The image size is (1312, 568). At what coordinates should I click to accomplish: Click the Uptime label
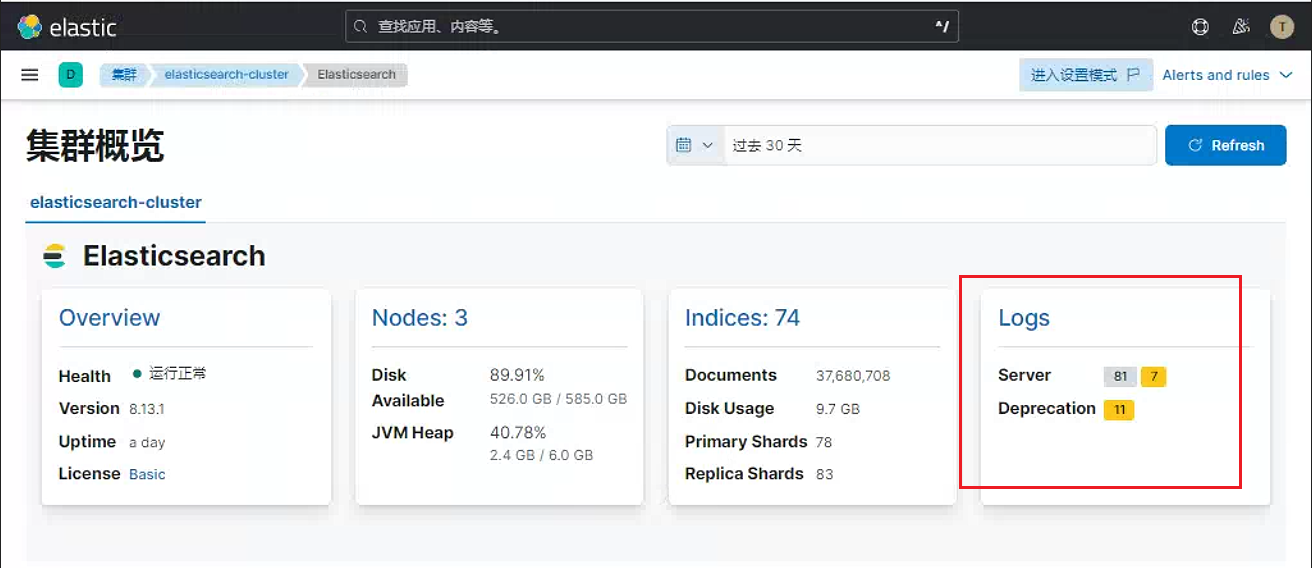click(x=88, y=442)
